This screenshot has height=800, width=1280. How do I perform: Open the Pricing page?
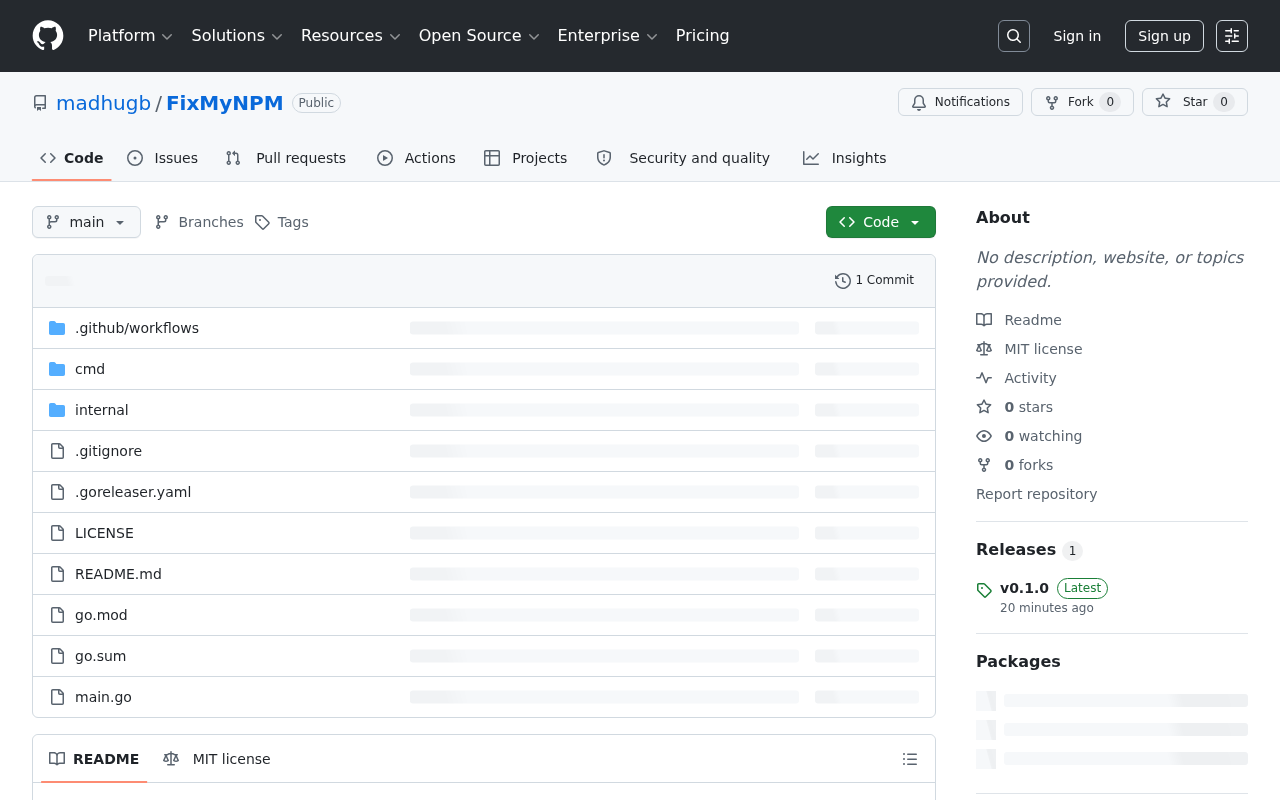coord(702,36)
